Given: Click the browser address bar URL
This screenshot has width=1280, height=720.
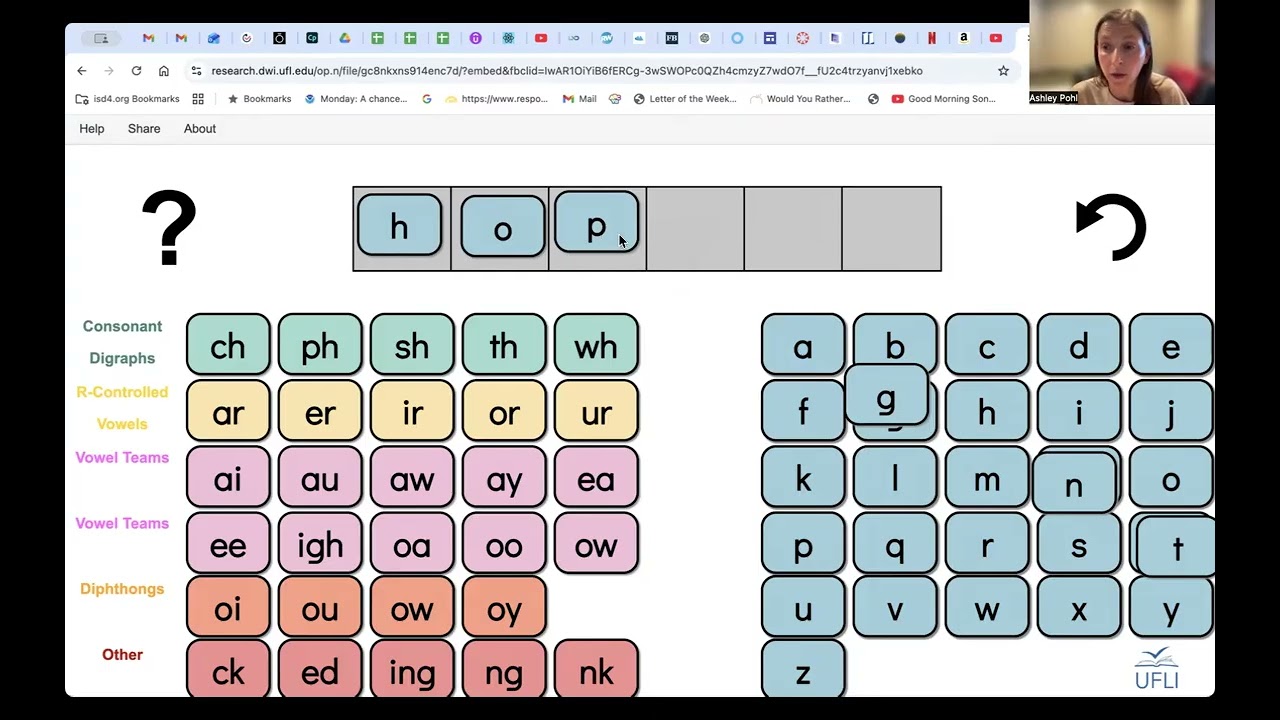Looking at the screenshot, I should click(567, 71).
